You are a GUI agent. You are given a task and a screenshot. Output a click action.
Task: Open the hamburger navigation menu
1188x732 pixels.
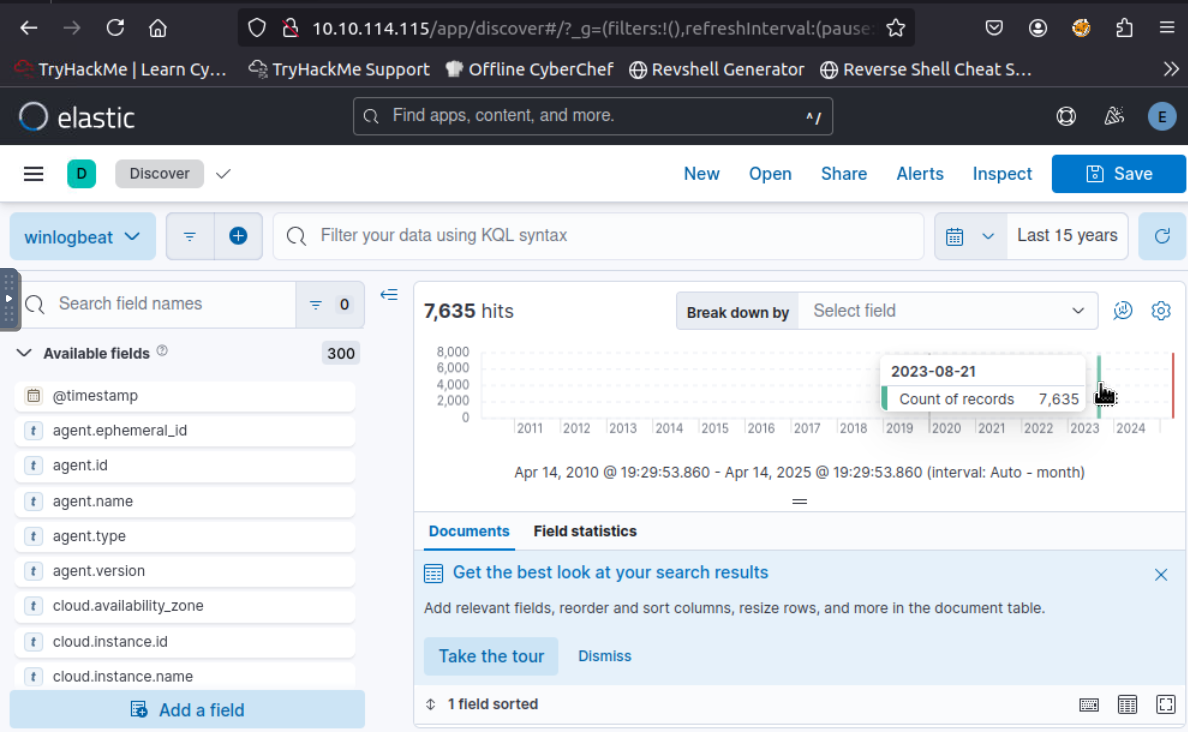(34, 174)
